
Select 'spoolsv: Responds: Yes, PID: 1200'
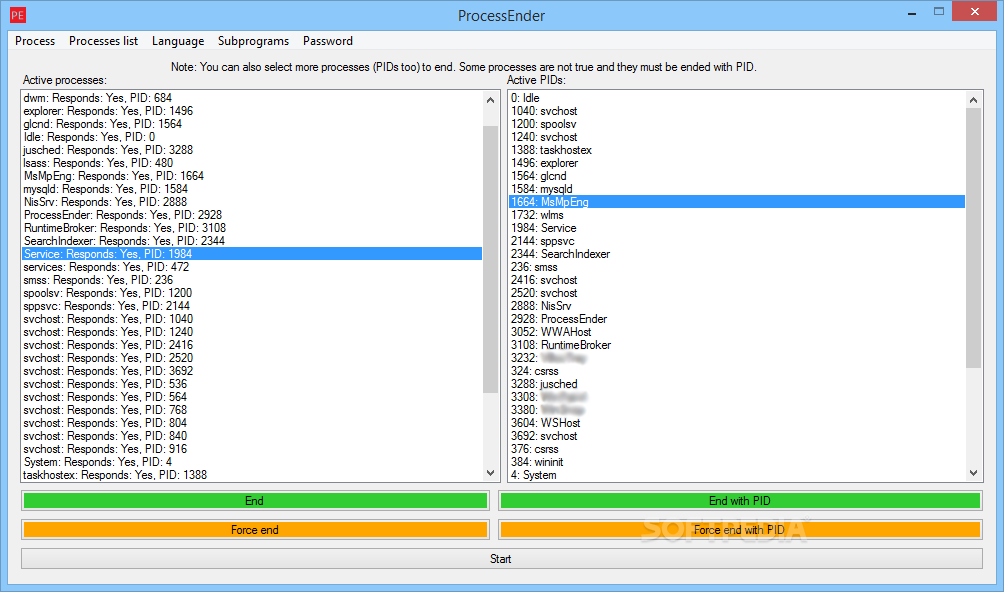[252, 293]
